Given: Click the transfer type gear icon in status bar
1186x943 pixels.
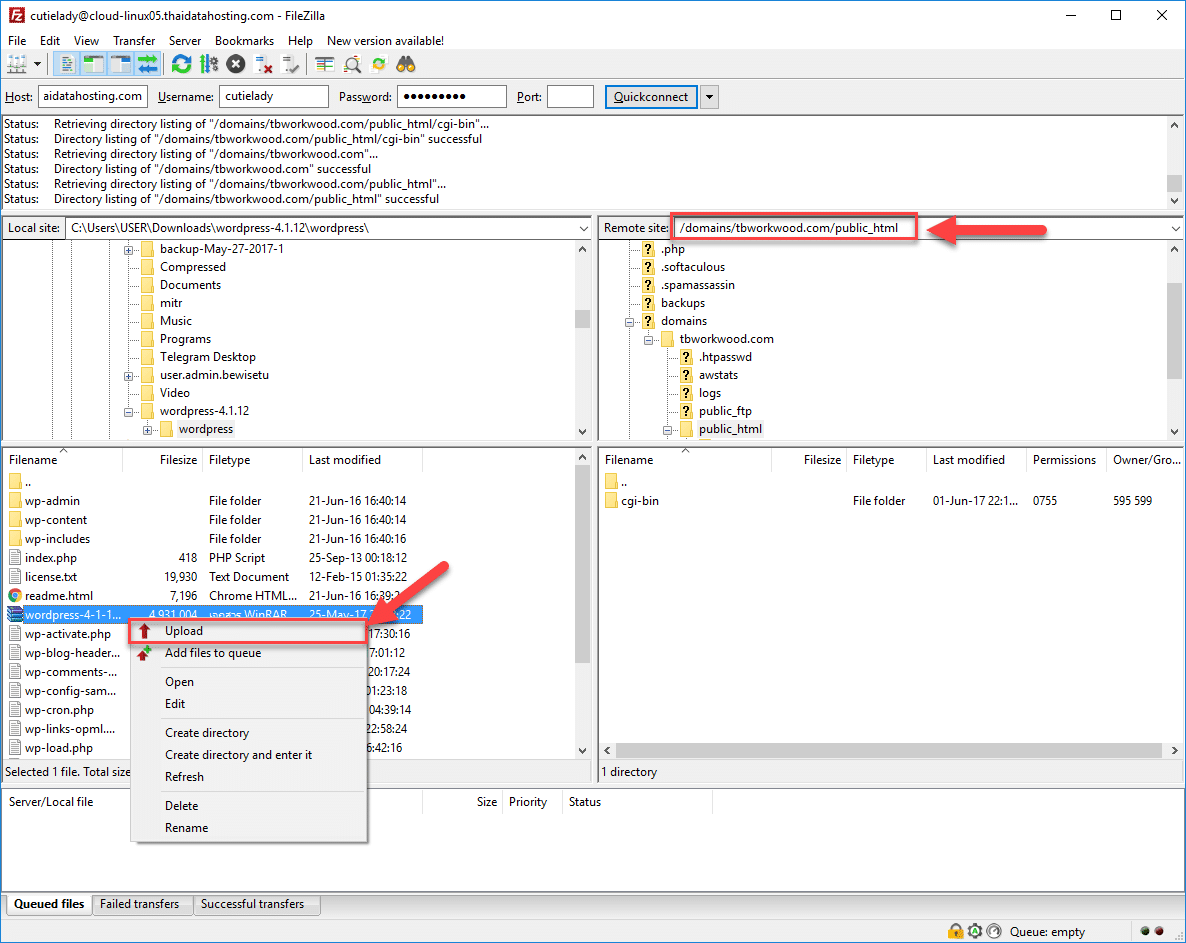Looking at the screenshot, I should click(975, 931).
